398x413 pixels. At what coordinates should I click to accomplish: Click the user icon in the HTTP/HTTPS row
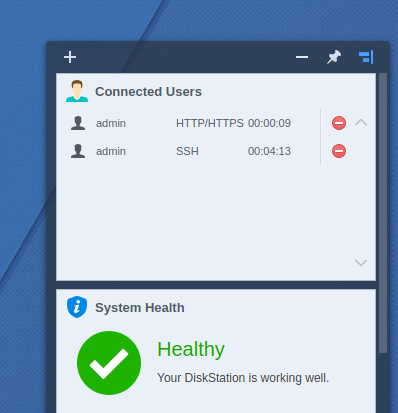pyautogui.click(x=78, y=123)
